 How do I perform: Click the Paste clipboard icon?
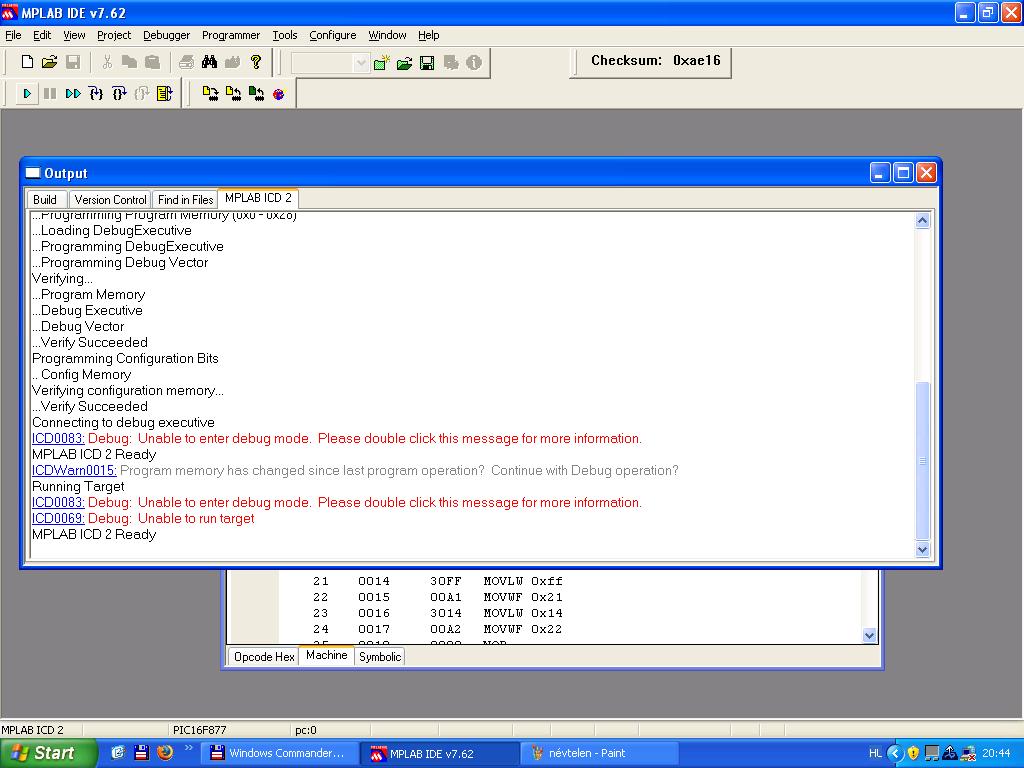coord(152,62)
